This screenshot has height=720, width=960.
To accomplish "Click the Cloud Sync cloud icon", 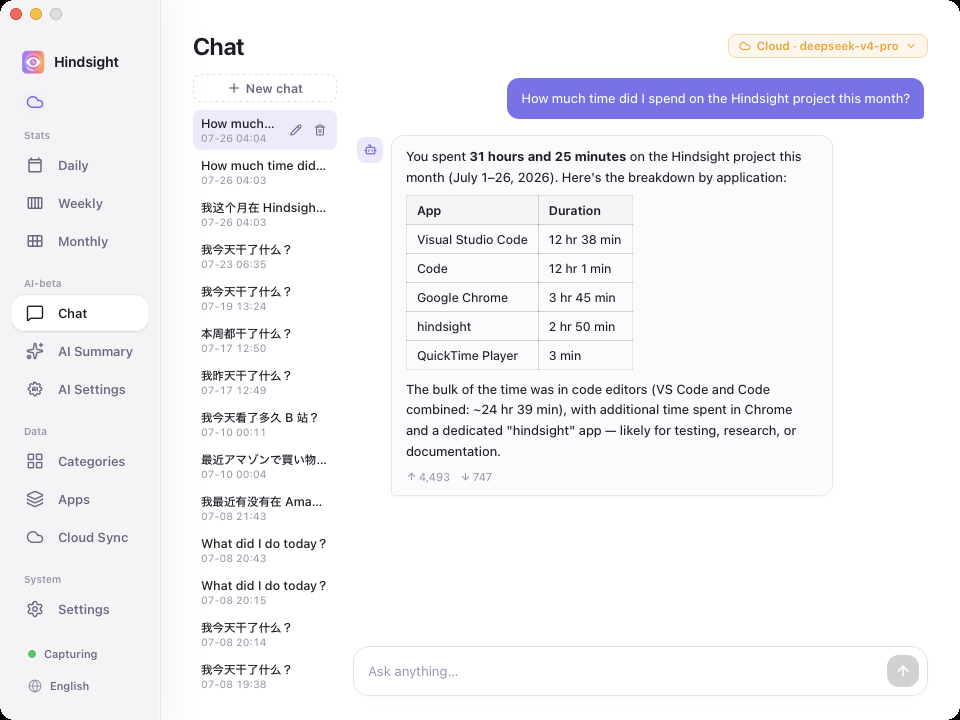I will click(35, 538).
